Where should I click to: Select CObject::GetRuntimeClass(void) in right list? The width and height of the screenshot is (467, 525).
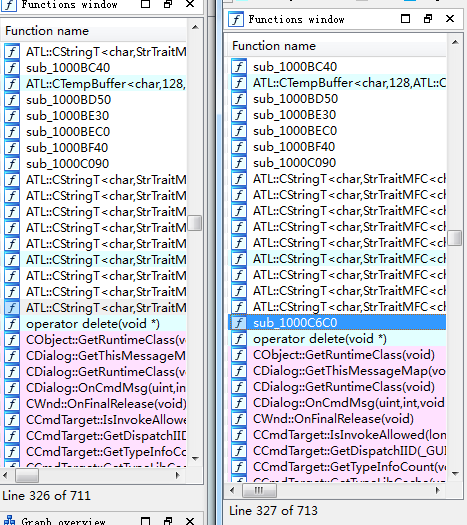pos(338,355)
